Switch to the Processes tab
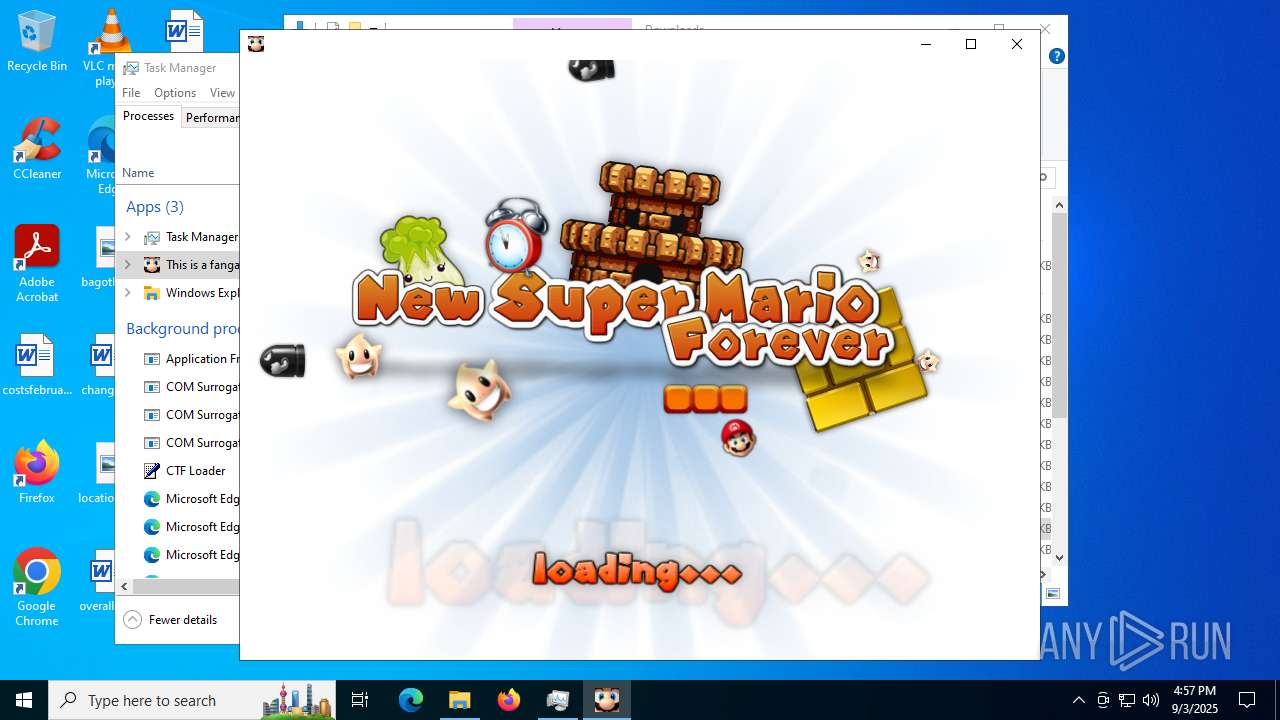 (x=148, y=117)
